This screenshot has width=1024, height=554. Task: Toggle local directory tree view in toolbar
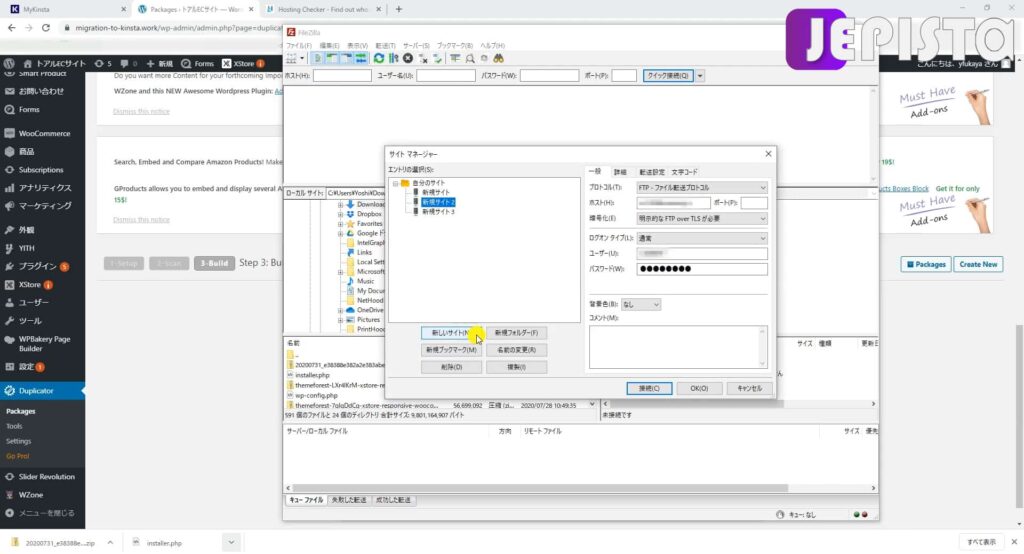tap(332, 59)
